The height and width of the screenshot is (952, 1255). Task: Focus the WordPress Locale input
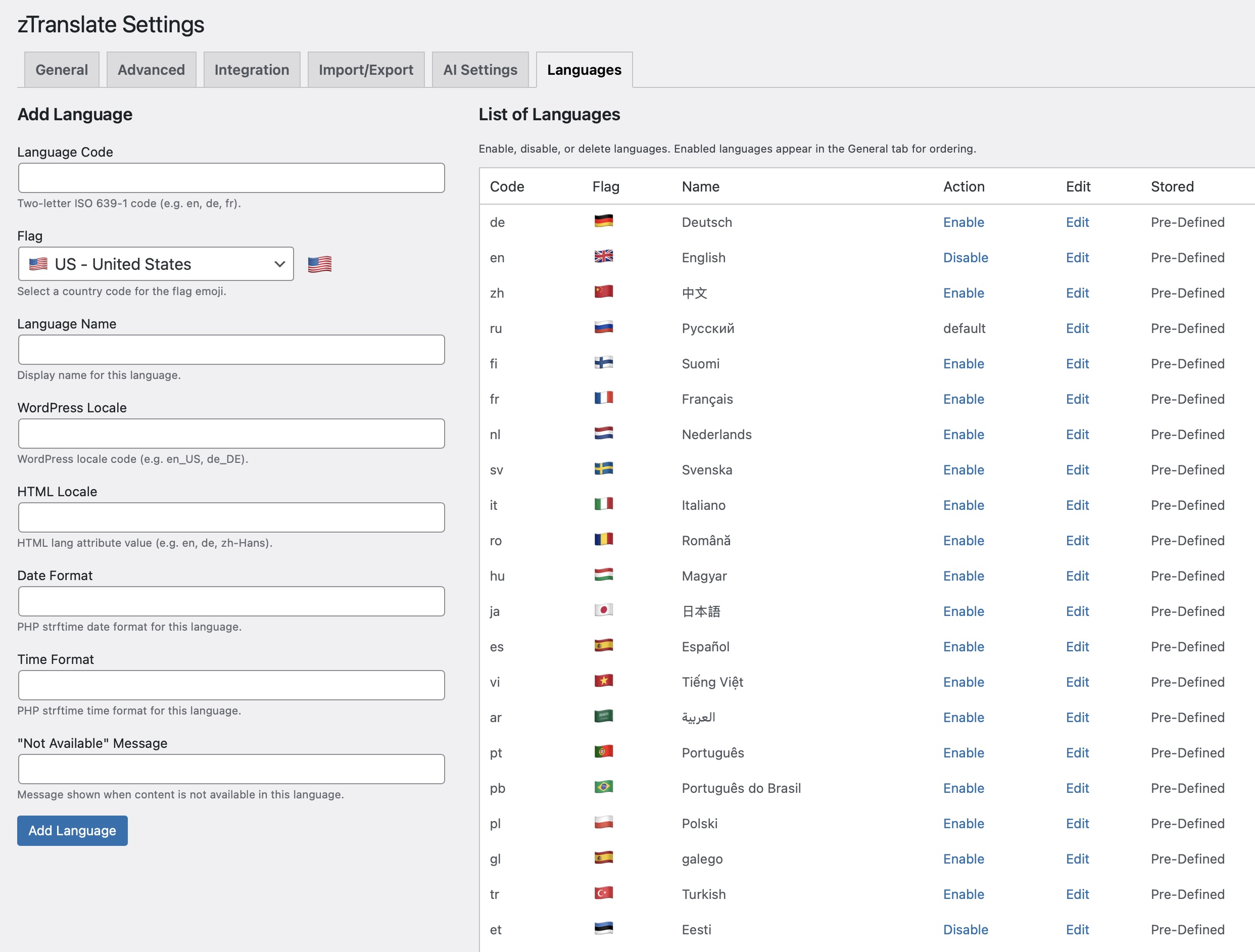[231, 434]
